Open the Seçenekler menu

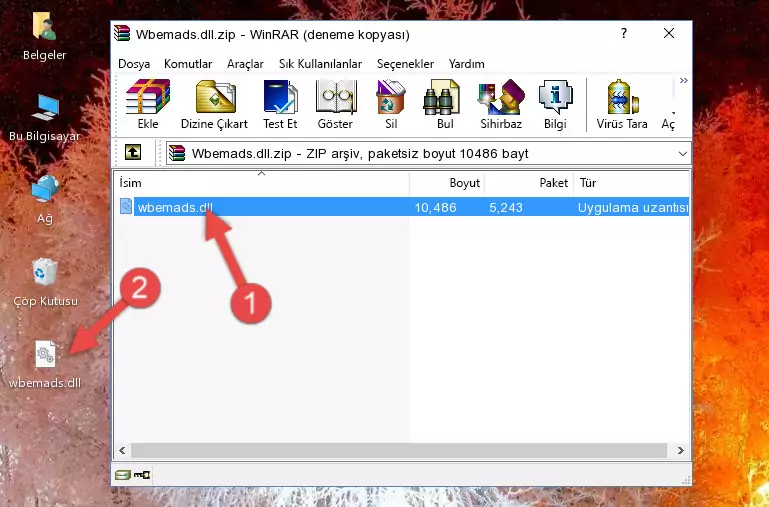405,64
